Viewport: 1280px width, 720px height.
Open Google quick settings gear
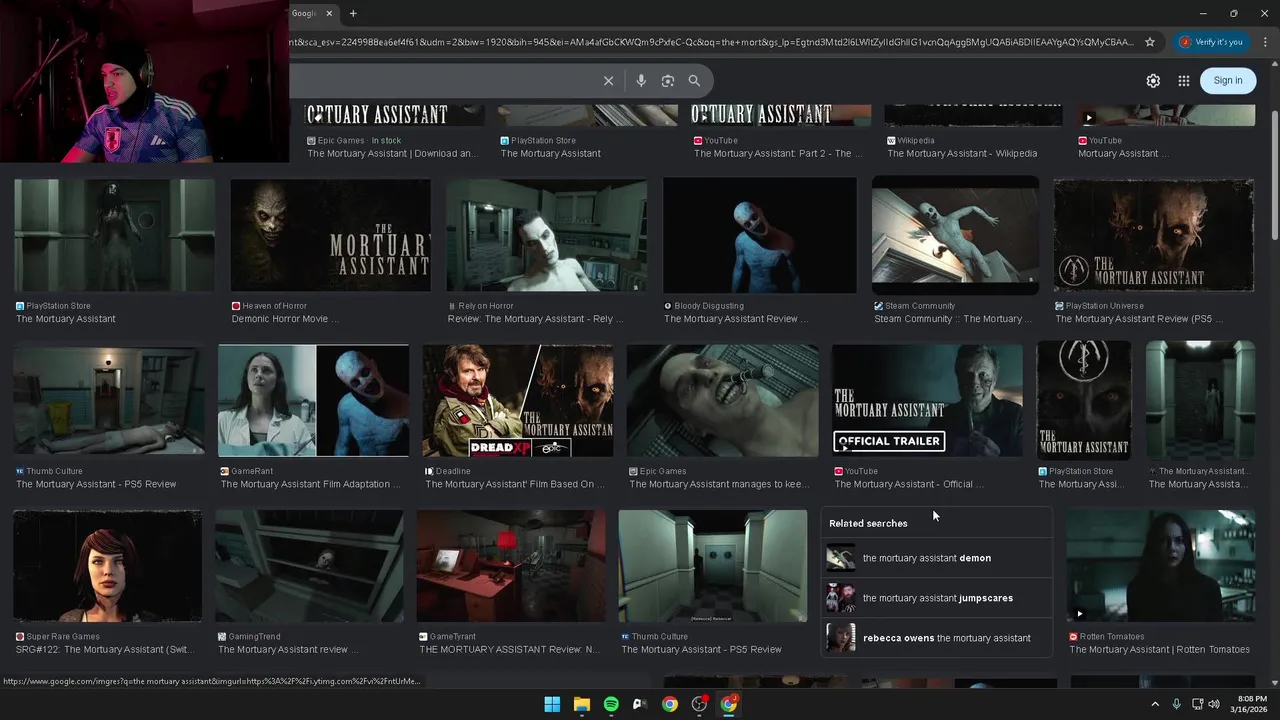coord(1153,81)
